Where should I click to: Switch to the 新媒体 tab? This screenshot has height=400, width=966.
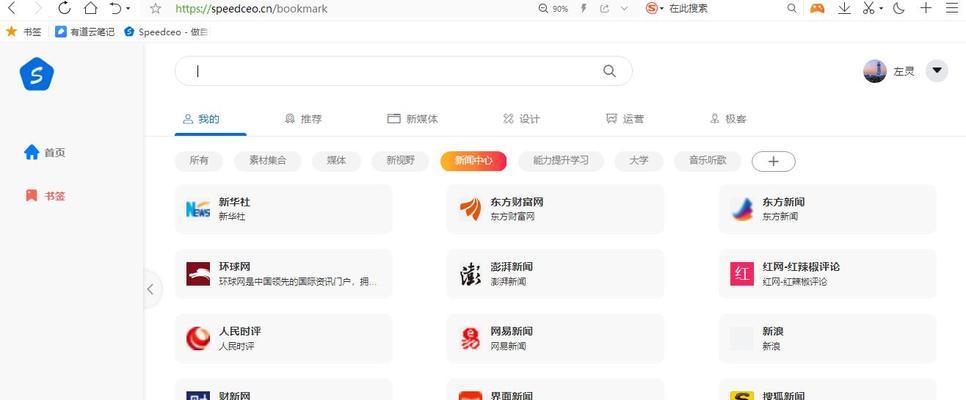[x=412, y=119]
